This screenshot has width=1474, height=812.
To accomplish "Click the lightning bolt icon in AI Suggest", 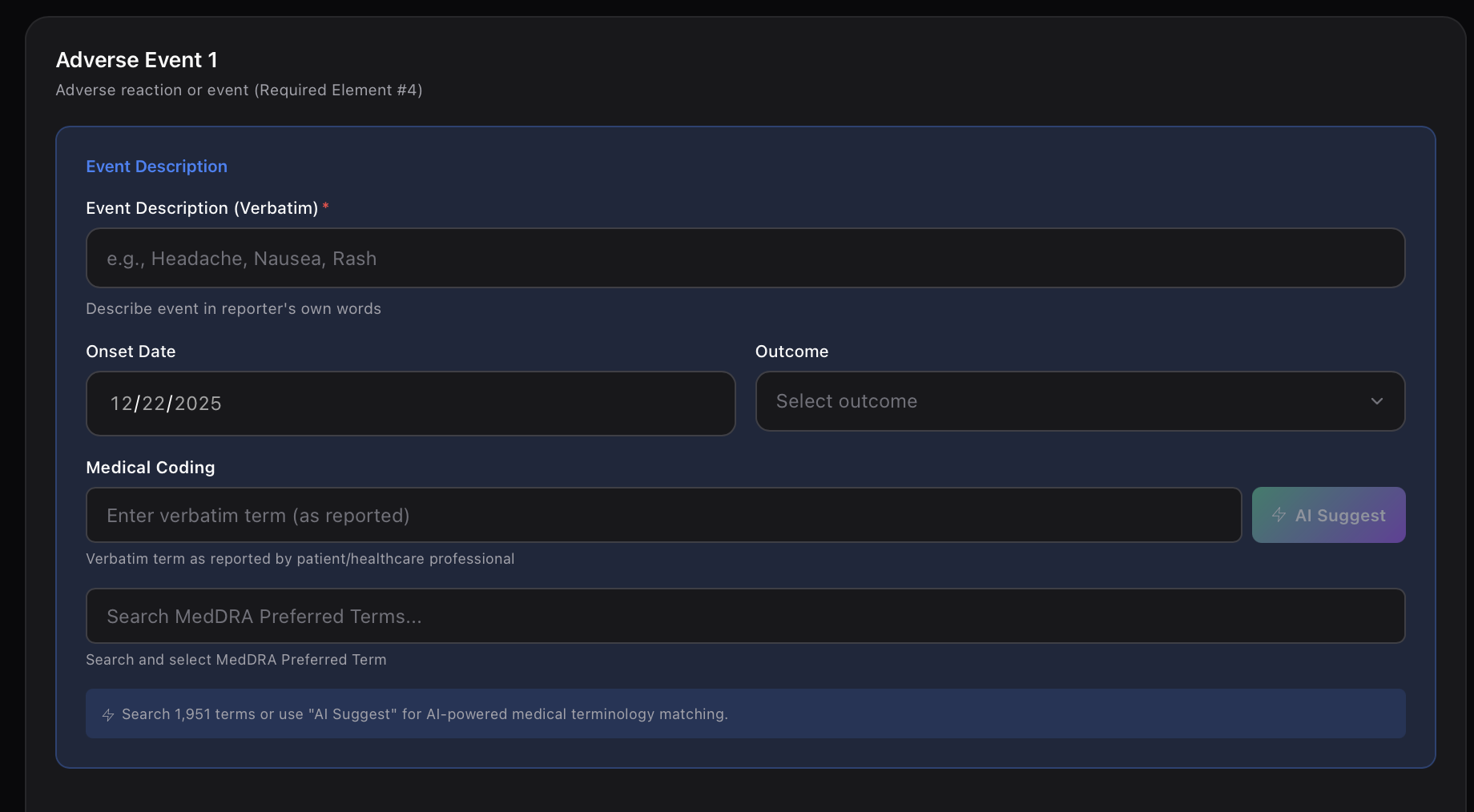I will [1279, 515].
